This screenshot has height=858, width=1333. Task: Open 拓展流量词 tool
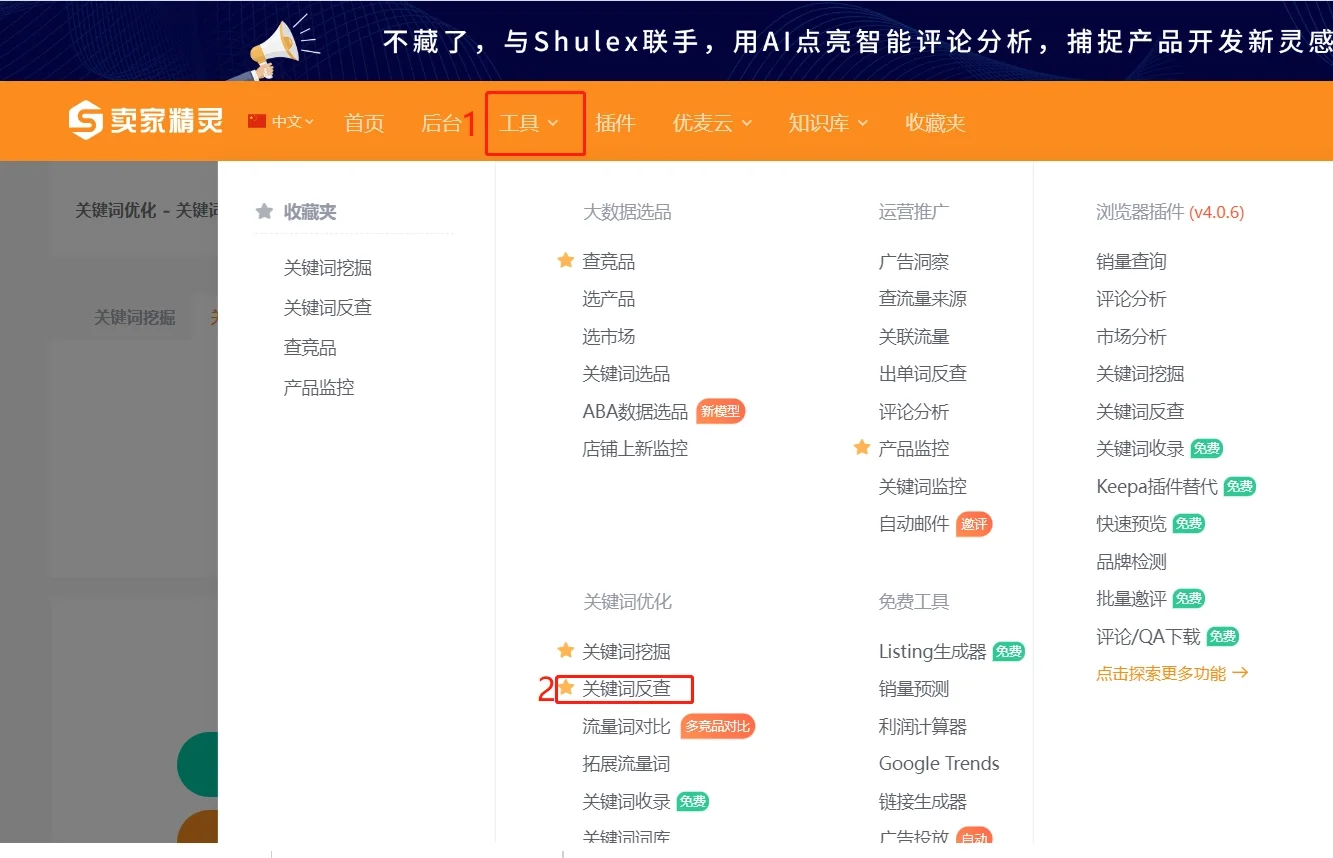click(626, 764)
